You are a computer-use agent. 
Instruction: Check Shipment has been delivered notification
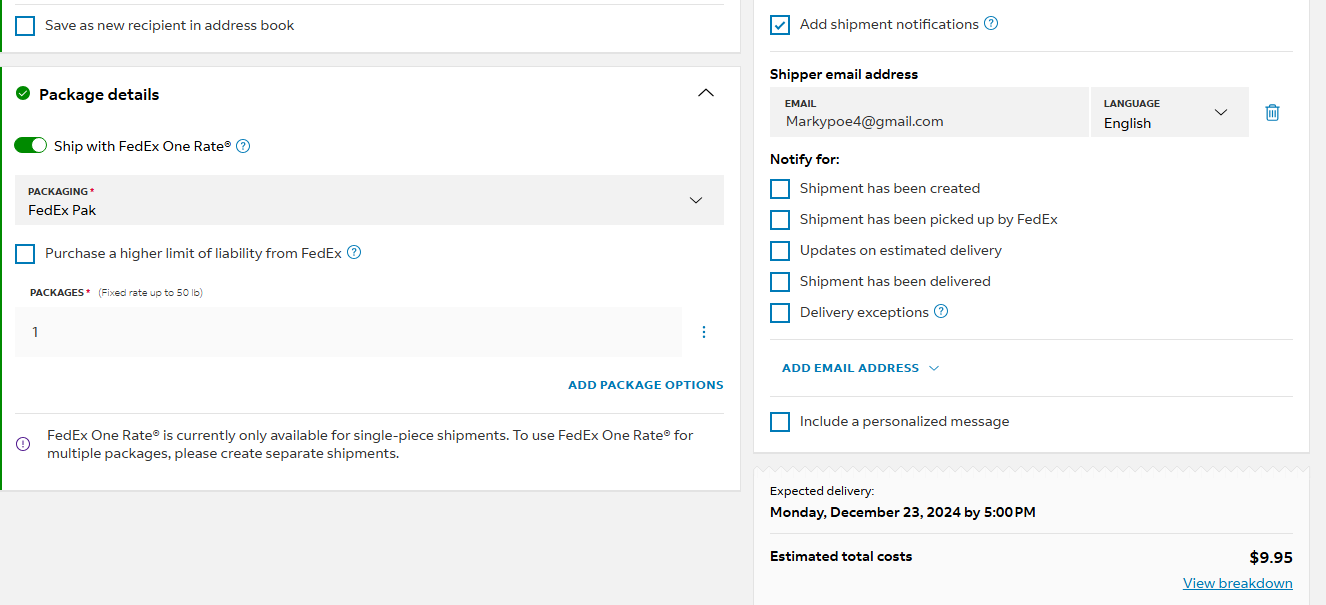780,282
